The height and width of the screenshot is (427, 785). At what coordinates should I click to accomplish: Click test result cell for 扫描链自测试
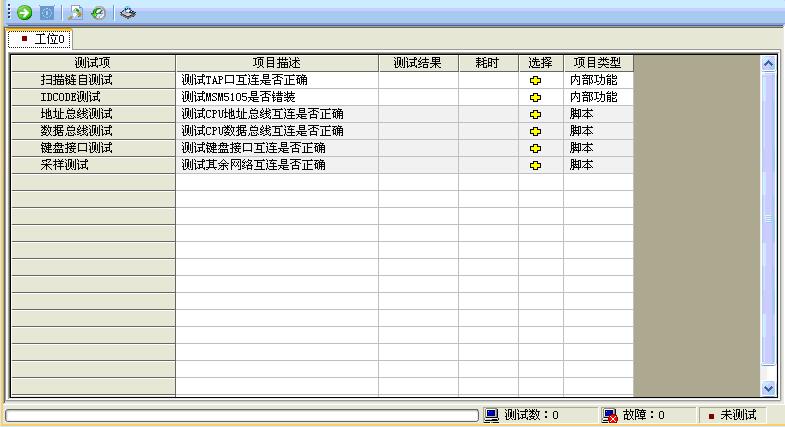pos(418,80)
